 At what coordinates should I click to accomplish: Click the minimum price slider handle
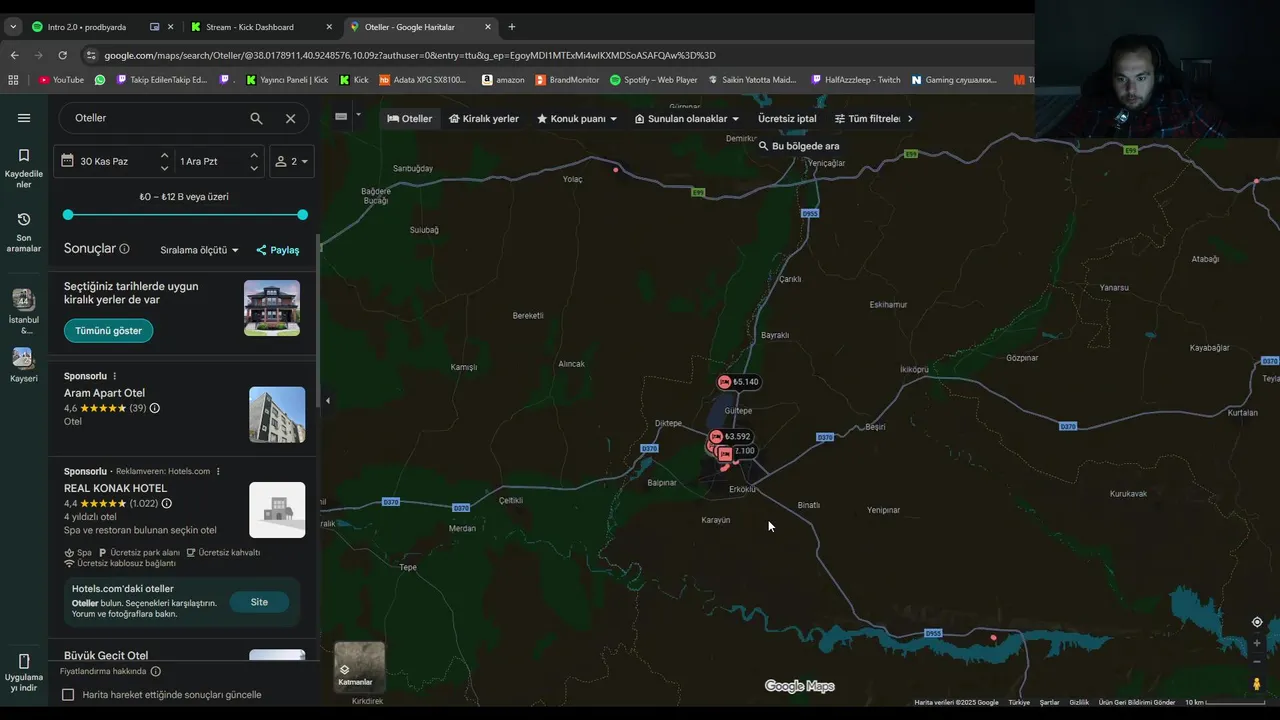(x=68, y=215)
